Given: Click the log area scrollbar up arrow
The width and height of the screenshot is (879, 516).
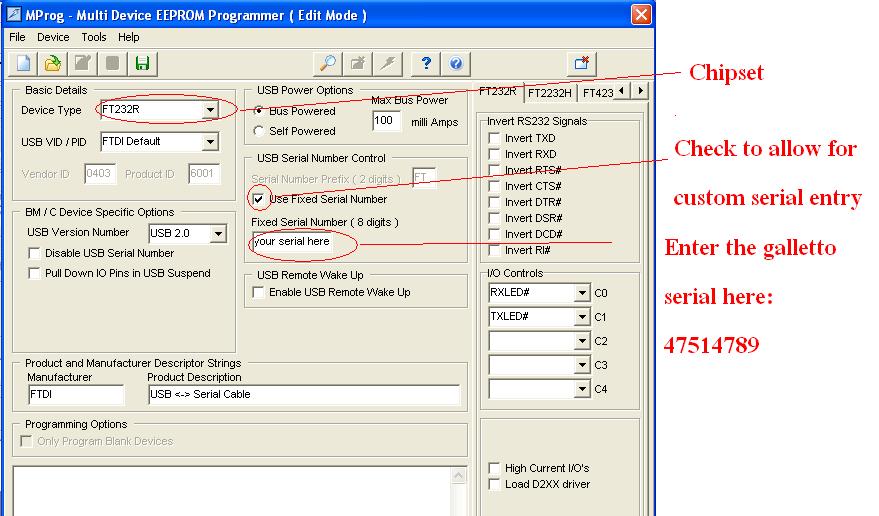Looking at the screenshot, I should point(459,476).
